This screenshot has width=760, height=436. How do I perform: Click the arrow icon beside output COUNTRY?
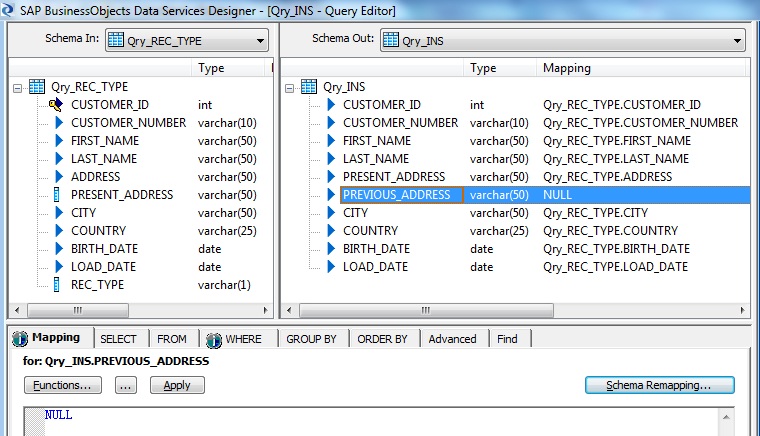(x=331, y=231)
